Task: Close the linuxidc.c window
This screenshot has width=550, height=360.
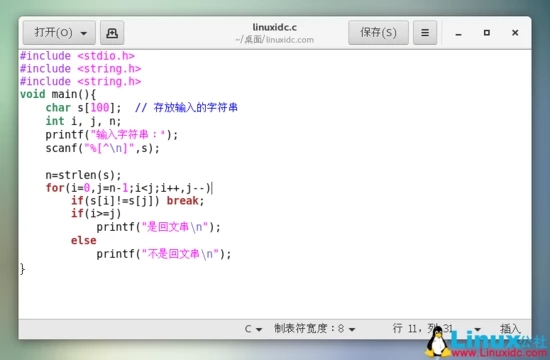Action: [x=515, y=33]
